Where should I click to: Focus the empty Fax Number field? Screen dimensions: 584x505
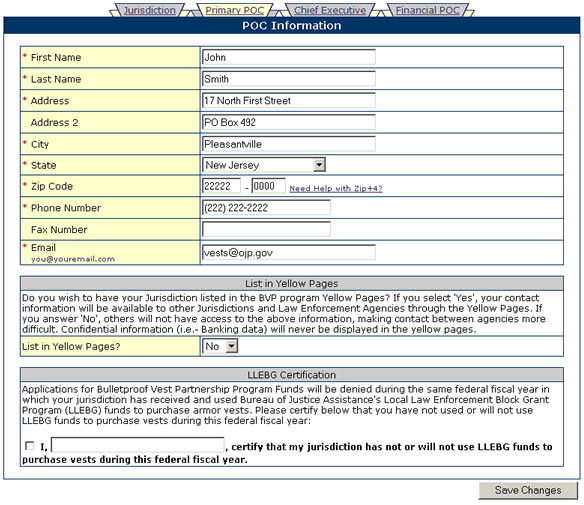[266, 229]
